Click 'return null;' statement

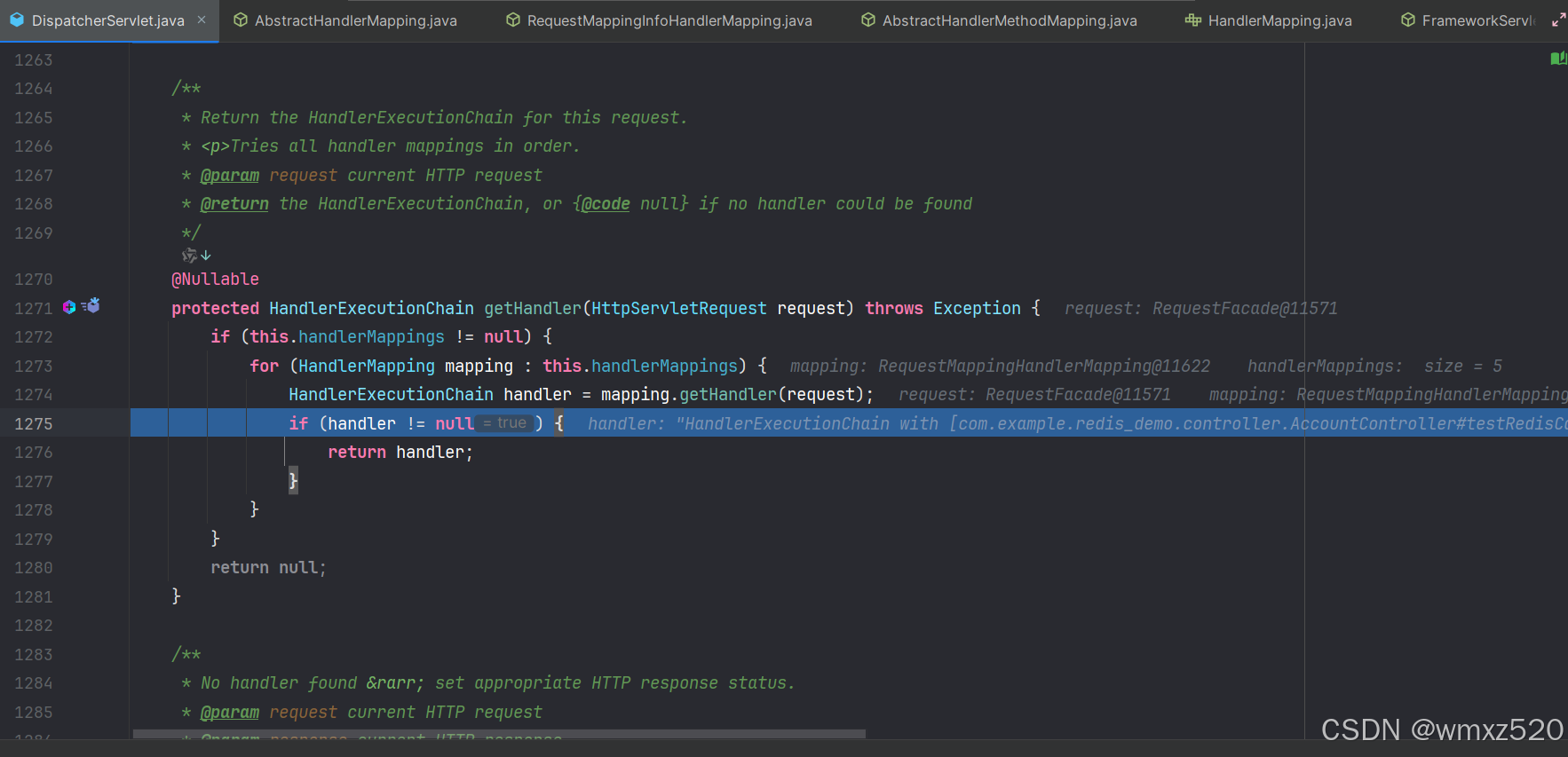pos(268,568)
